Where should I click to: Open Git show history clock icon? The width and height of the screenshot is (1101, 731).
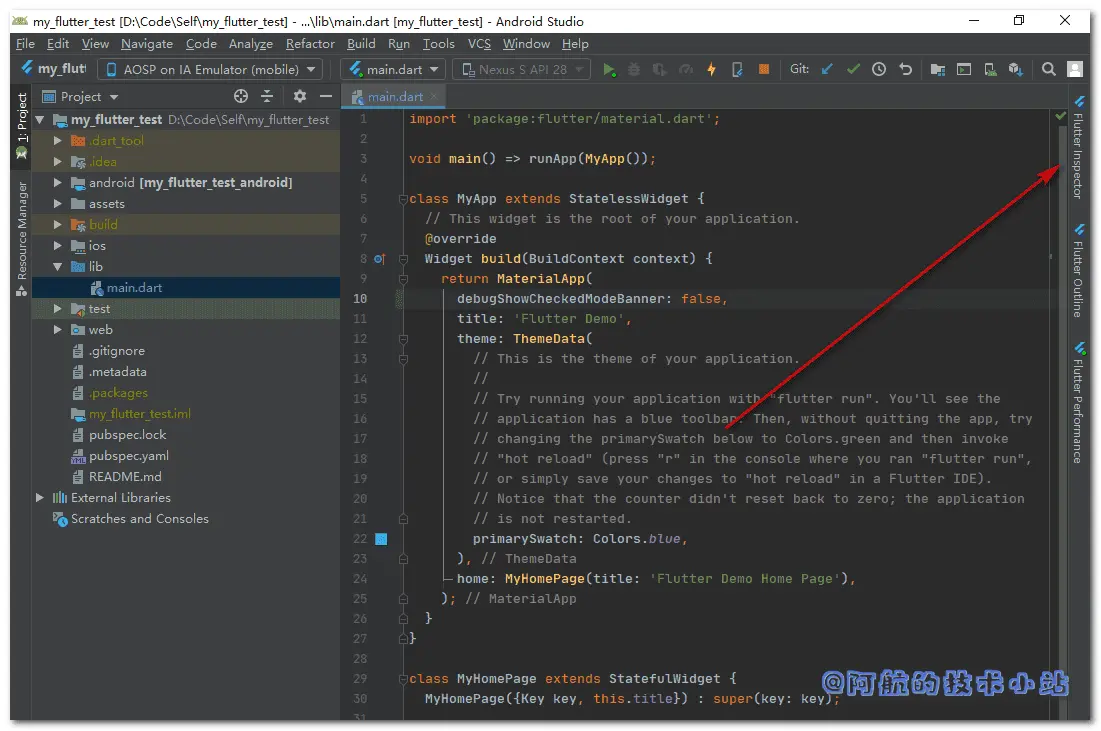click(879, 69)
